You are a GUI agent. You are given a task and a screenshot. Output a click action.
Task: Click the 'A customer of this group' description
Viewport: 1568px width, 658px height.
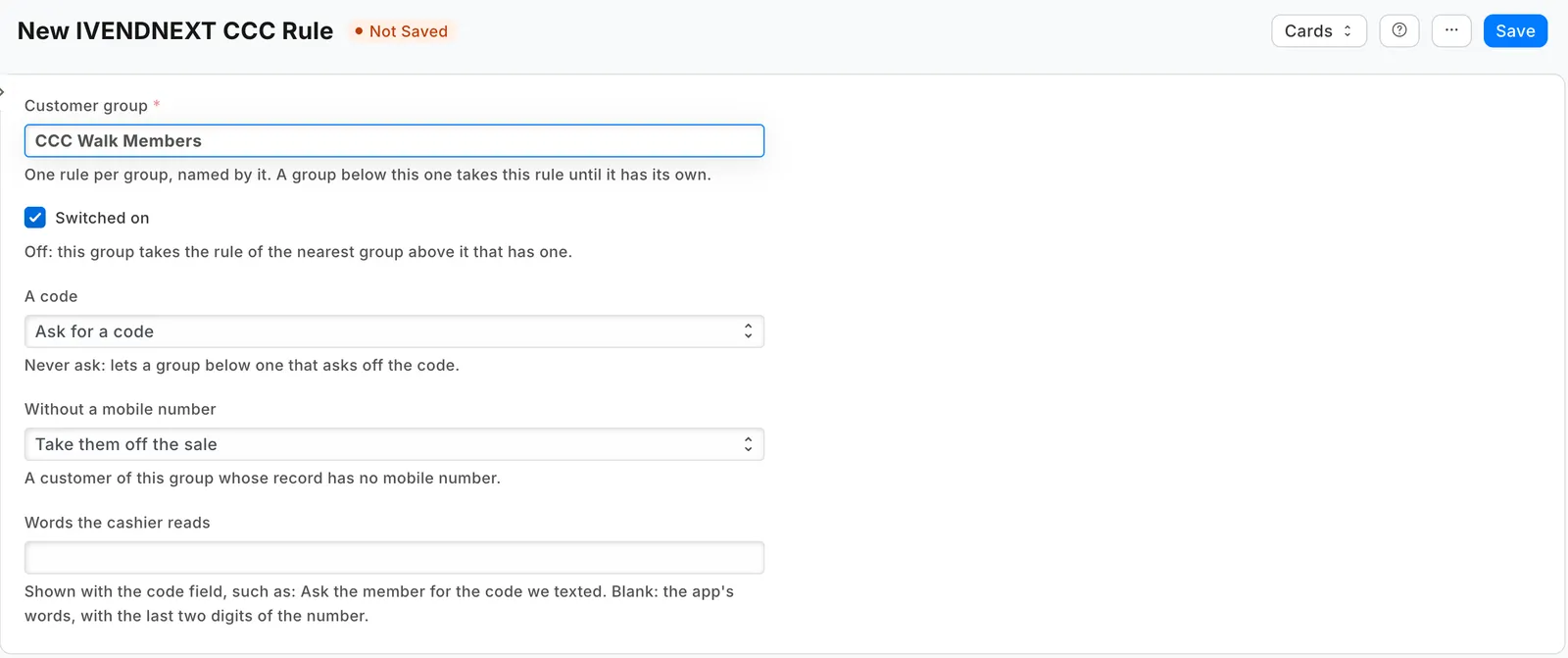263,478
